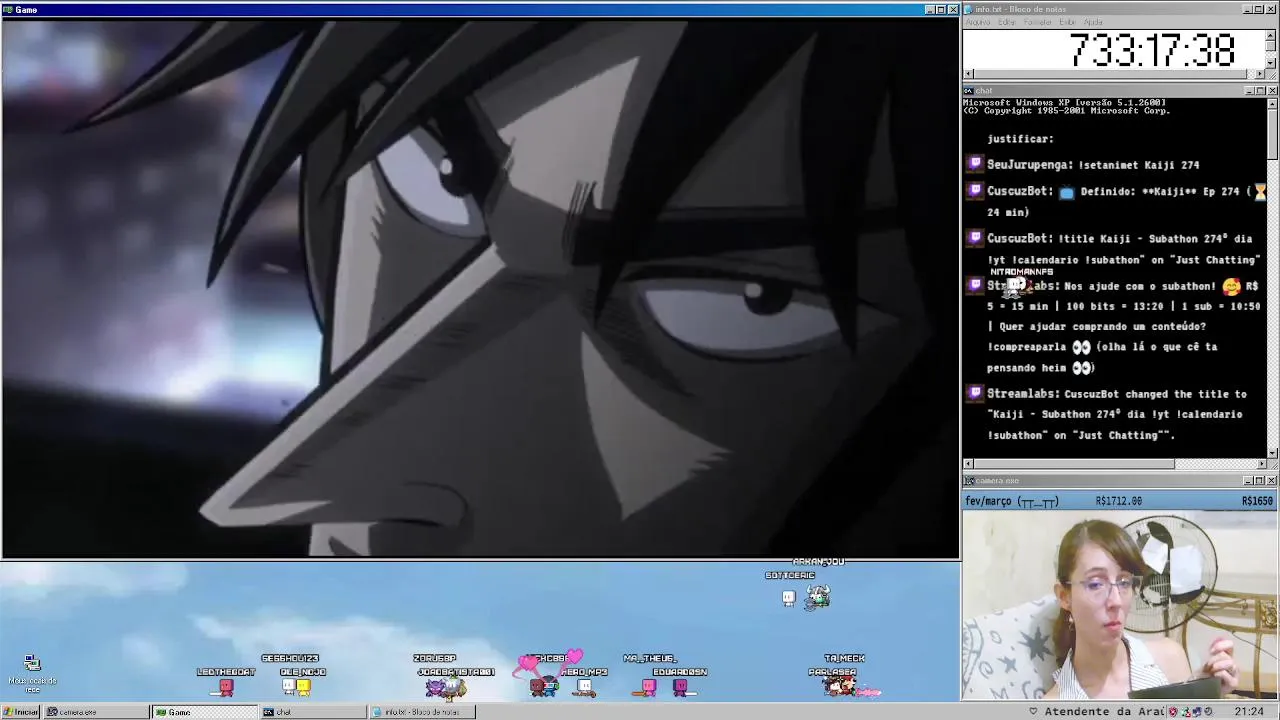Screen dimensions: 1280x720
Task: Click the Twitch badge beside Streamlabs changed title message
Action: point(976,393)
